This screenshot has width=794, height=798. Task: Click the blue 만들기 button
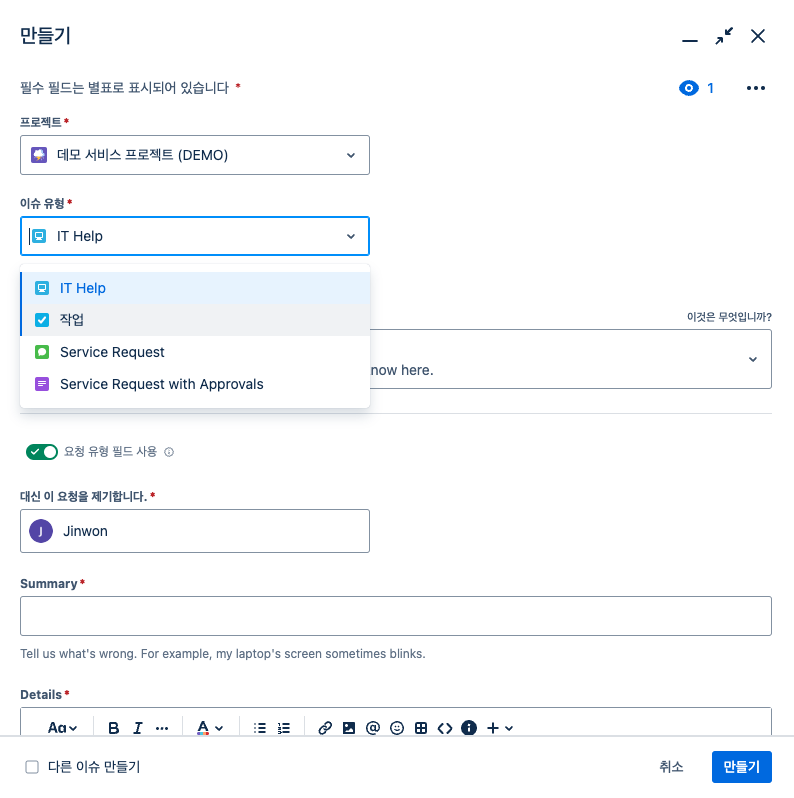[741, 767]
